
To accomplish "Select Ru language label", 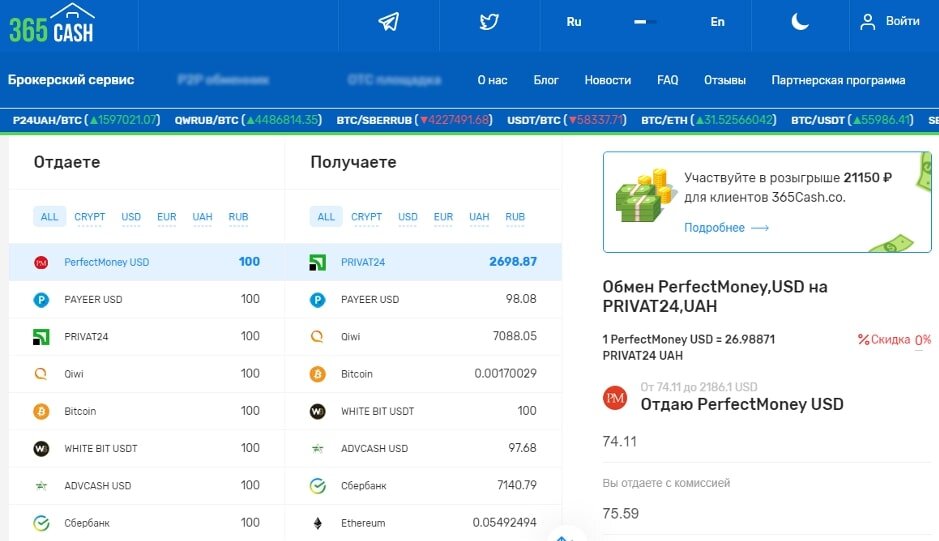I will click(x=574, y=22).
